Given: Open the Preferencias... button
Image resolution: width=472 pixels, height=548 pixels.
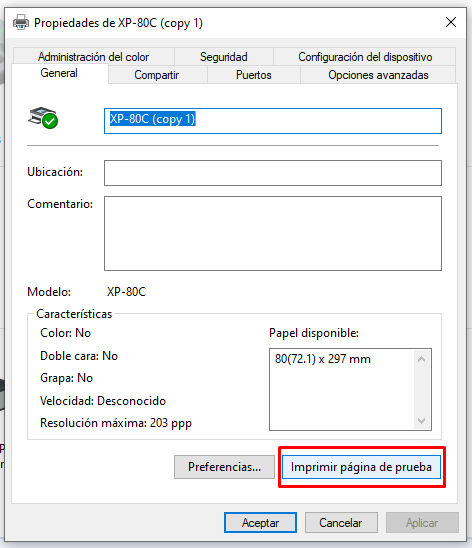Looking at the screenshot, I should coord(224,467).
